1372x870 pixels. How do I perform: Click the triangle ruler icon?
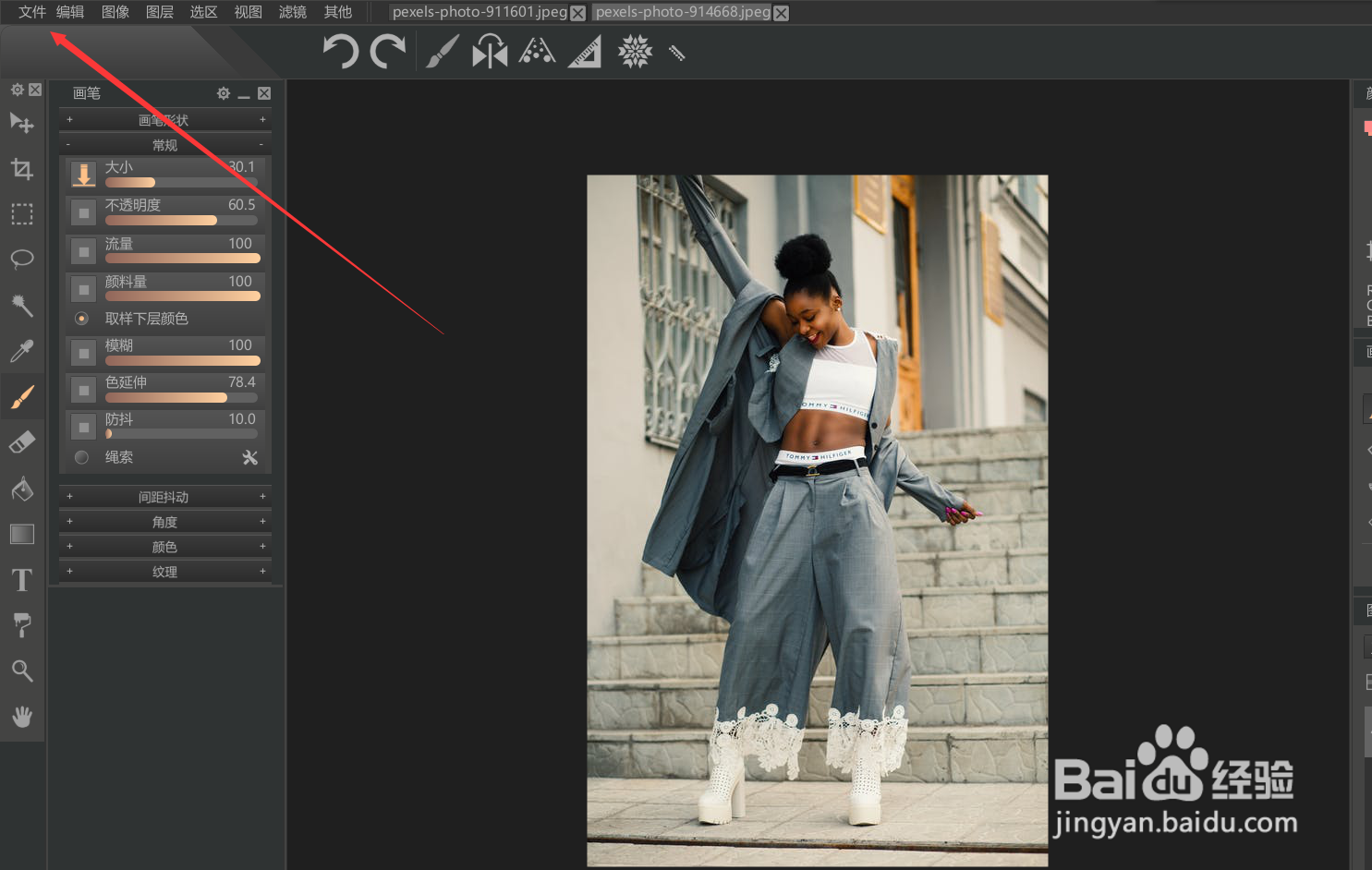click(x=585, y=52)
